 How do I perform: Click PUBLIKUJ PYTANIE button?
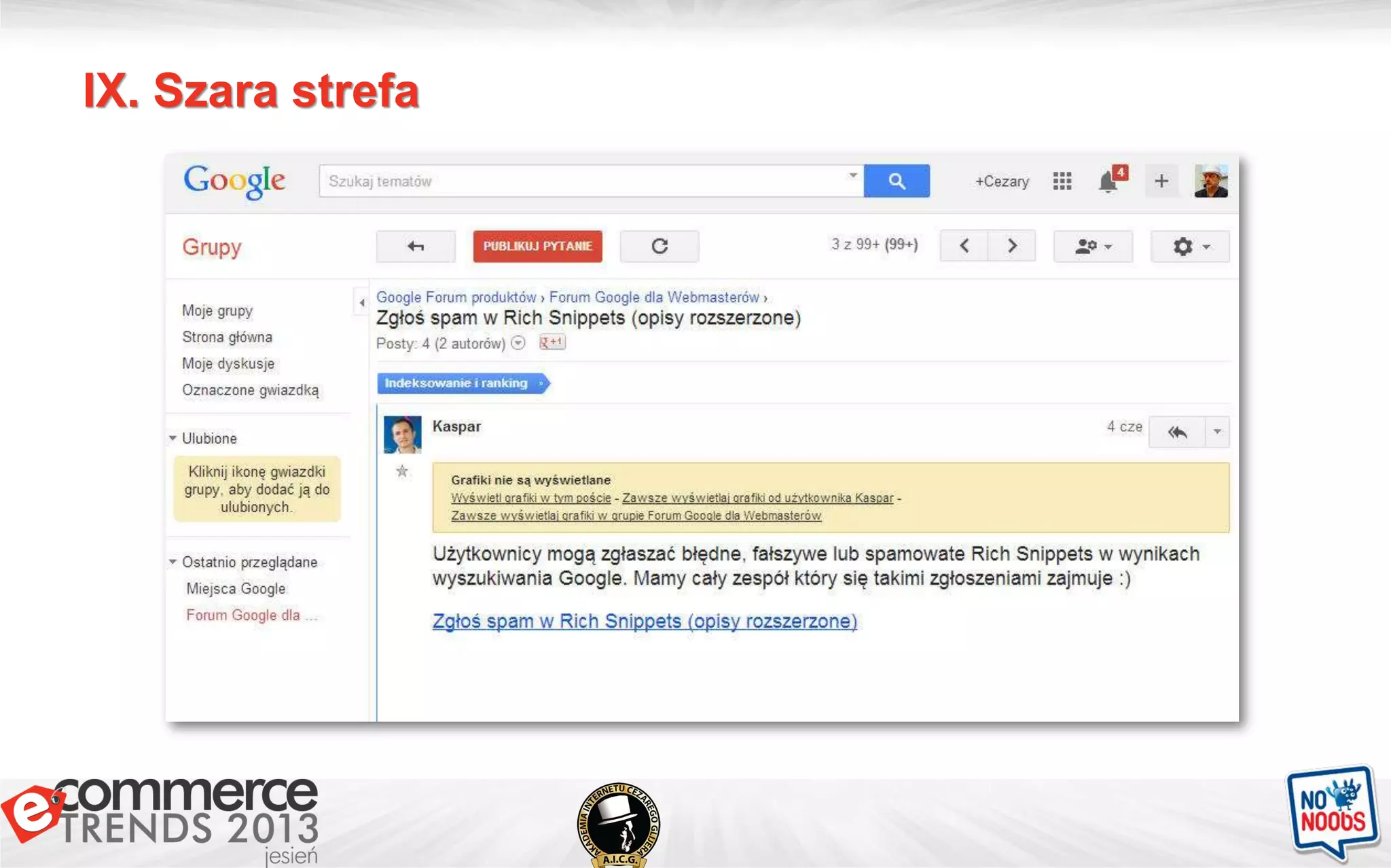tap(538, 246)
